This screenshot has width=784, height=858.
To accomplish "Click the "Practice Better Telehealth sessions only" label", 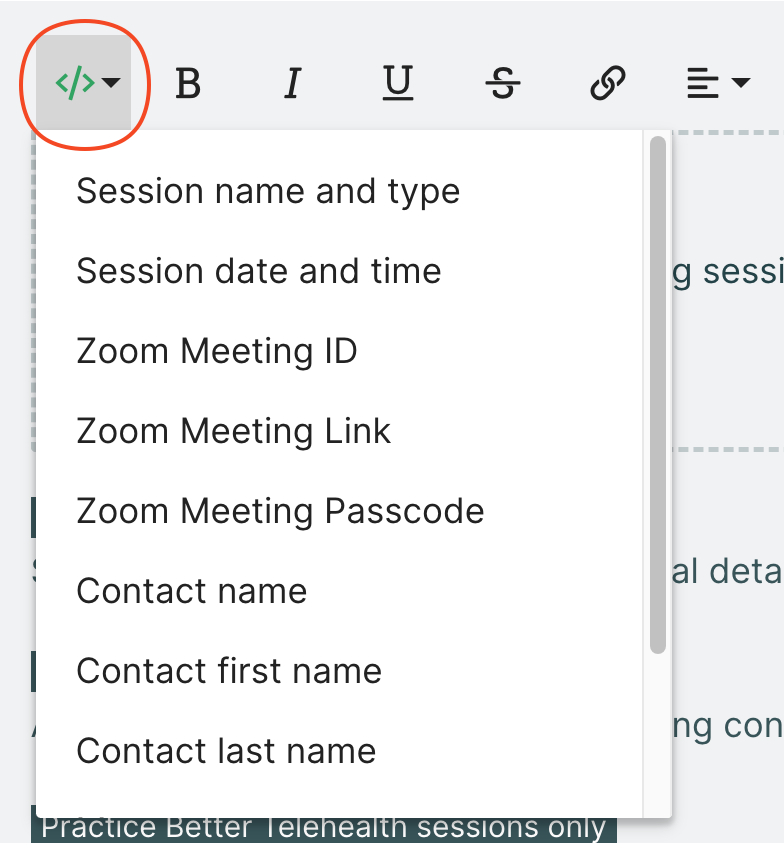I will tap(323, 829).
